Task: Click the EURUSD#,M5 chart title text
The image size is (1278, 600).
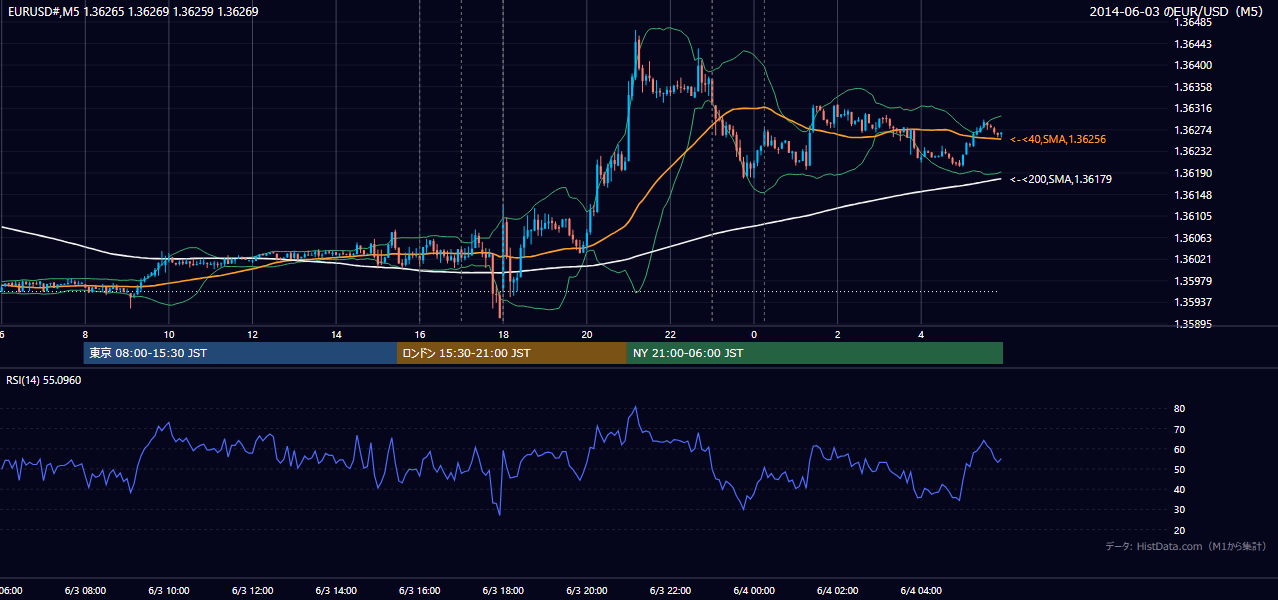Action: click(132, 12)
